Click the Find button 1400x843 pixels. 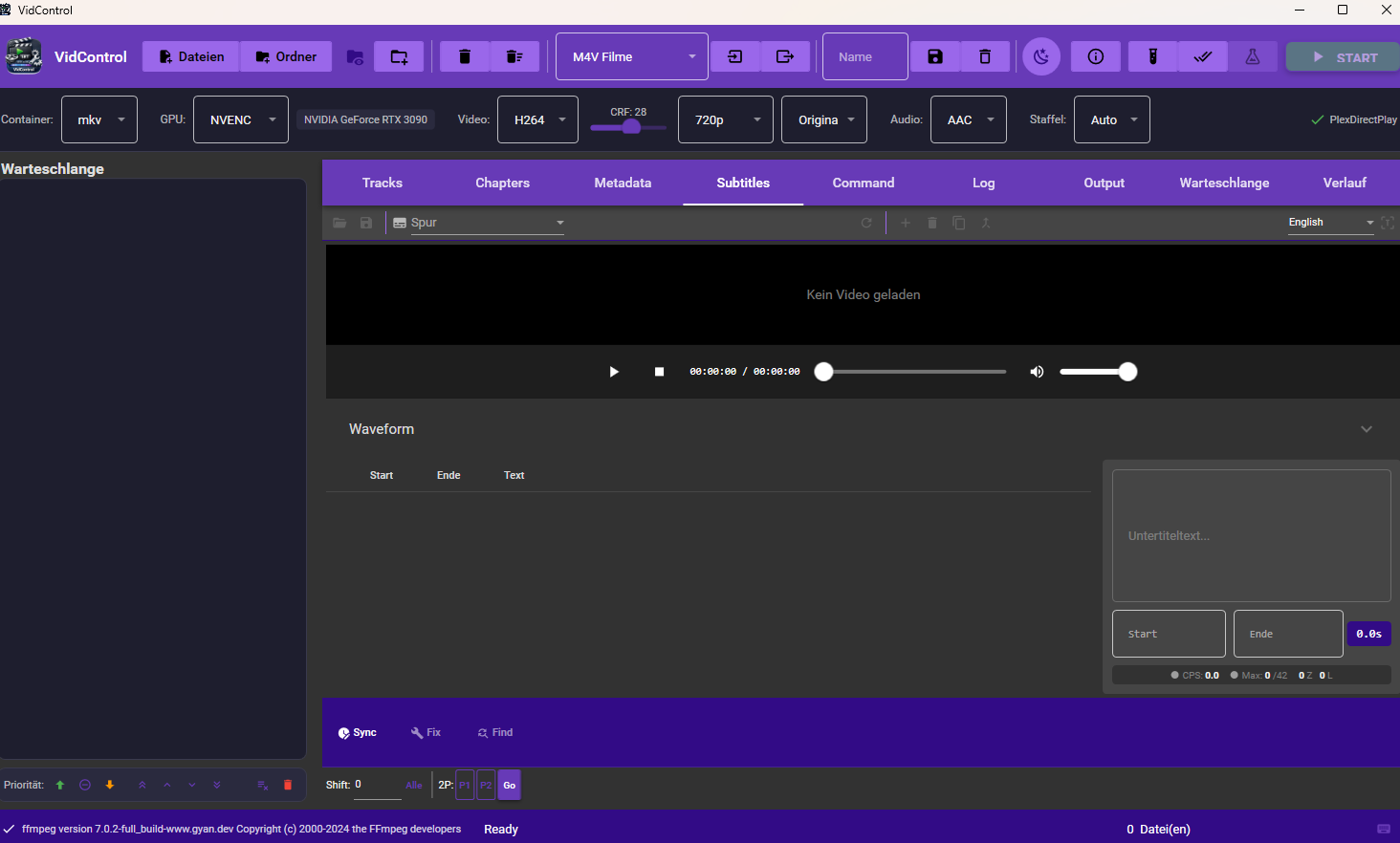tap(495, 732)
